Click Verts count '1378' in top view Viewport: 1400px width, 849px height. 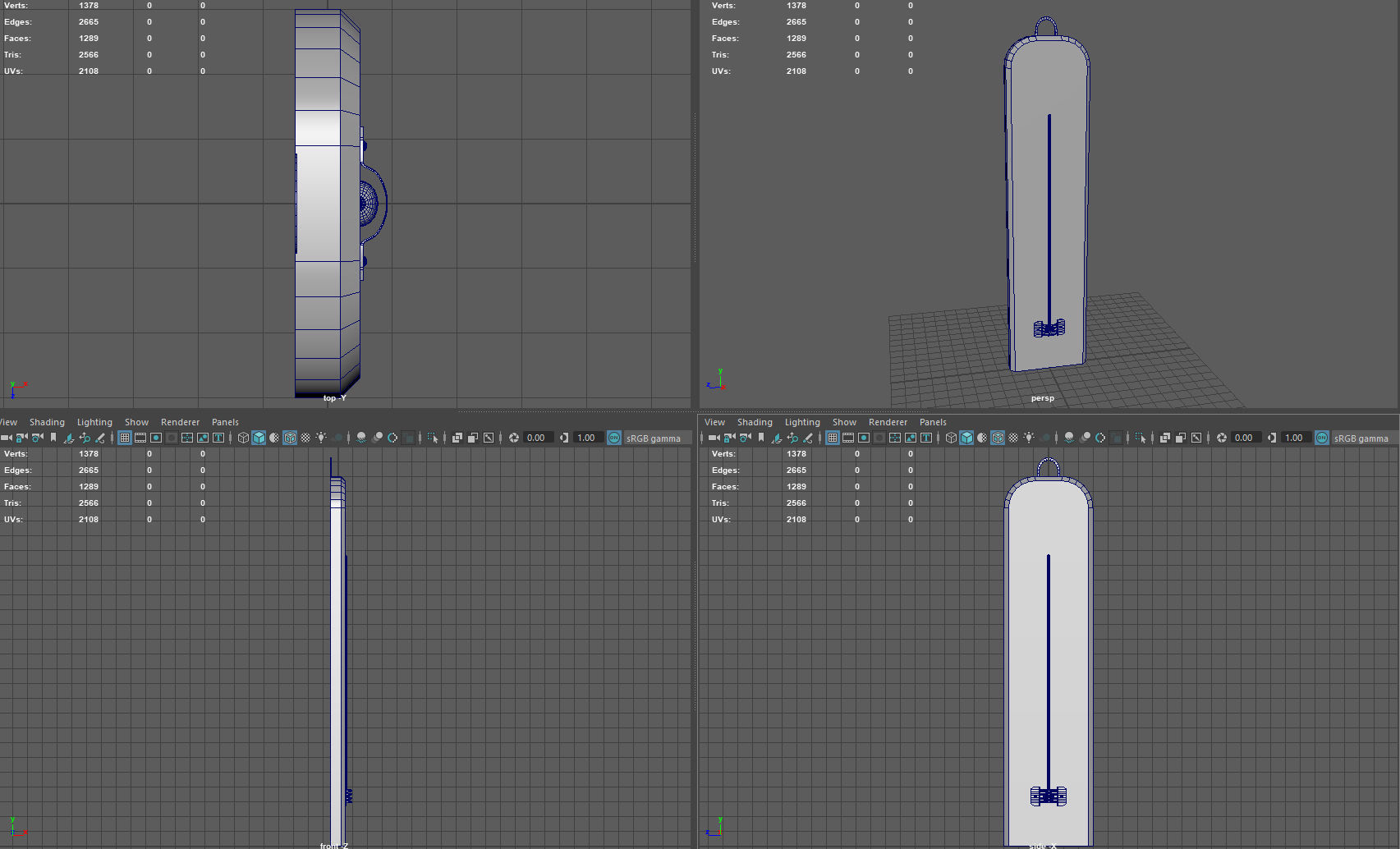pos(89,6)
